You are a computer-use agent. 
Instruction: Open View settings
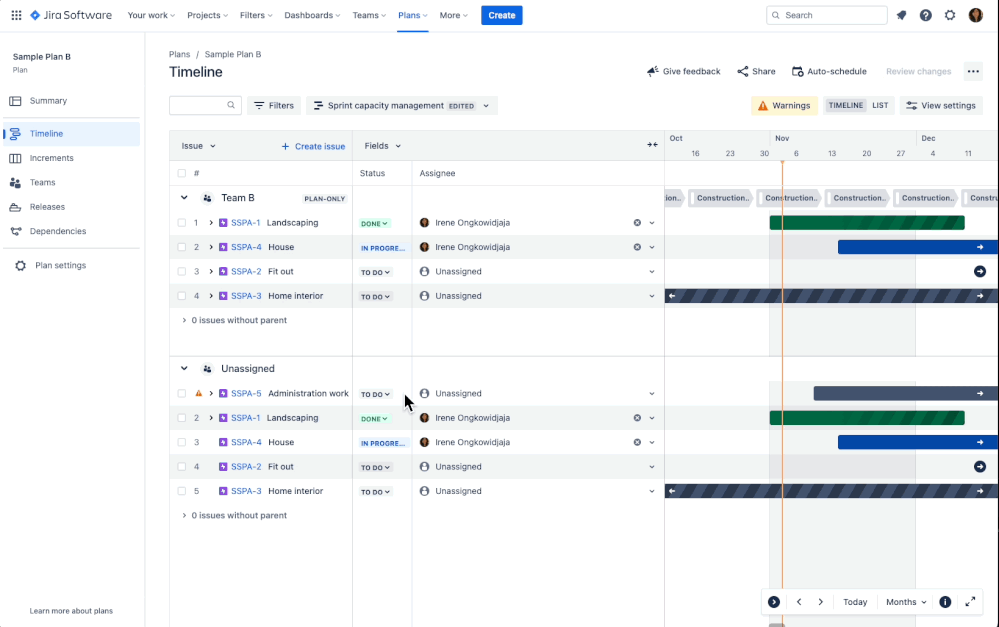(x=941, y=106)
